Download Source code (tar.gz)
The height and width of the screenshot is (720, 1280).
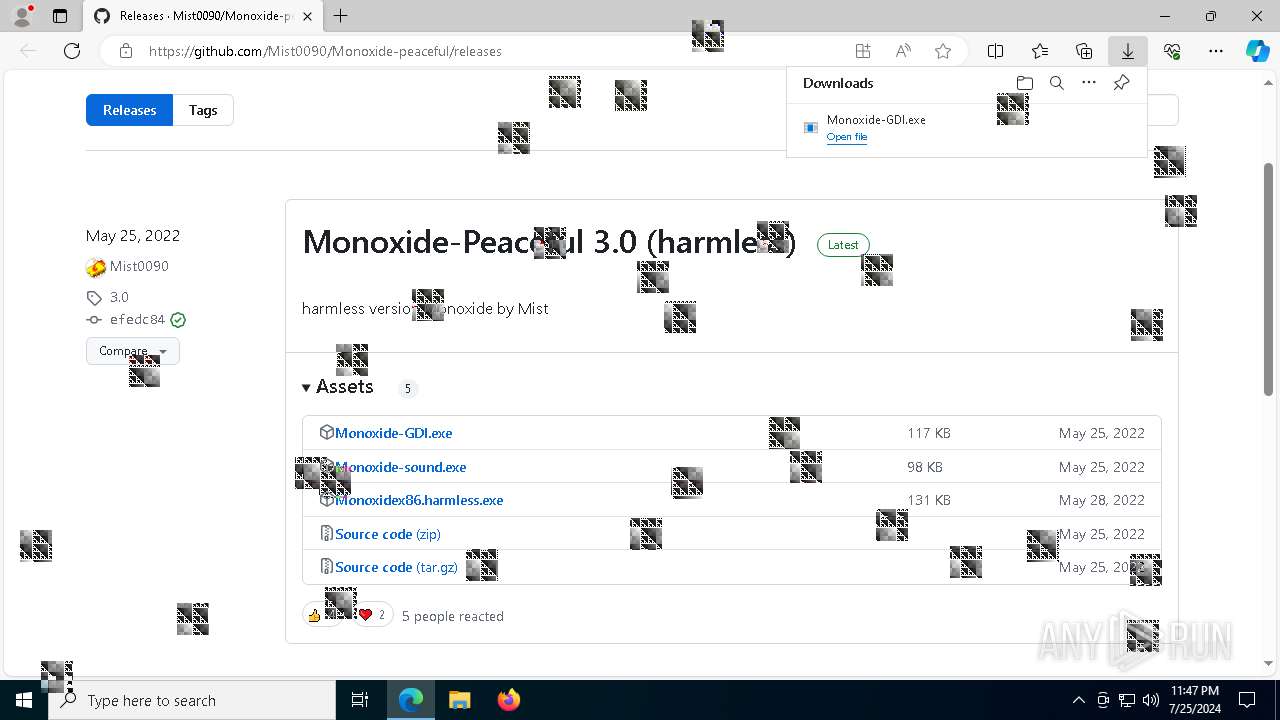[x=396, y=567]
